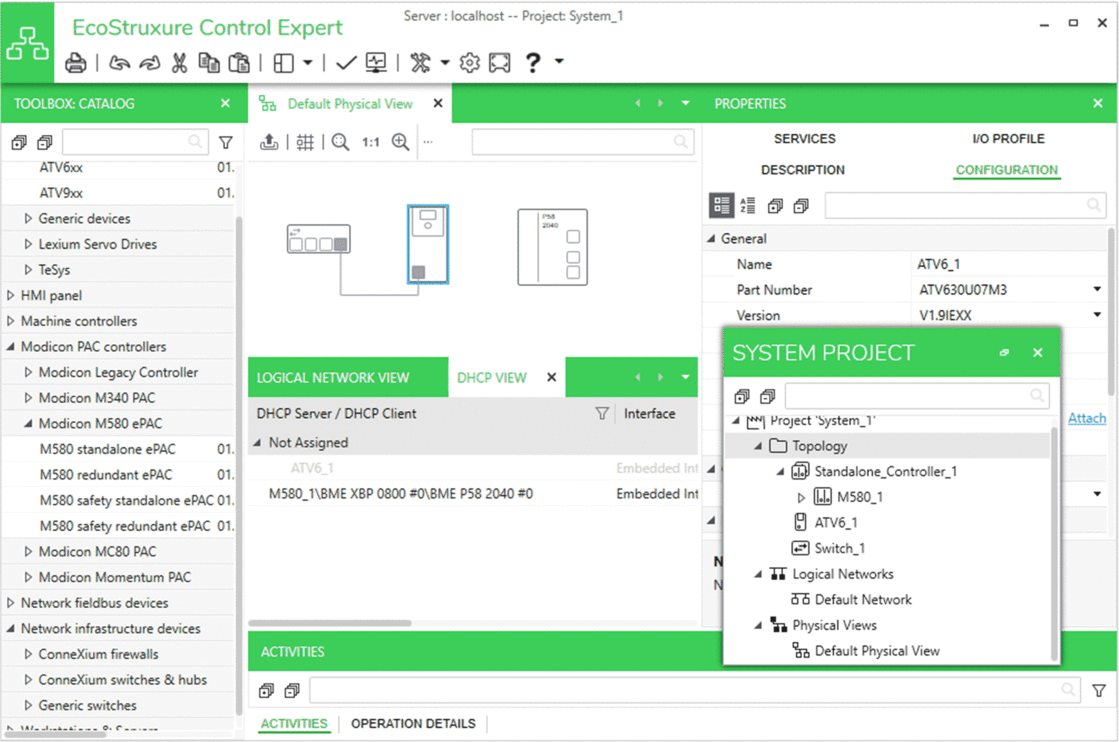Switch to the Description tab

pyautogui.click(x=803, y=170)
